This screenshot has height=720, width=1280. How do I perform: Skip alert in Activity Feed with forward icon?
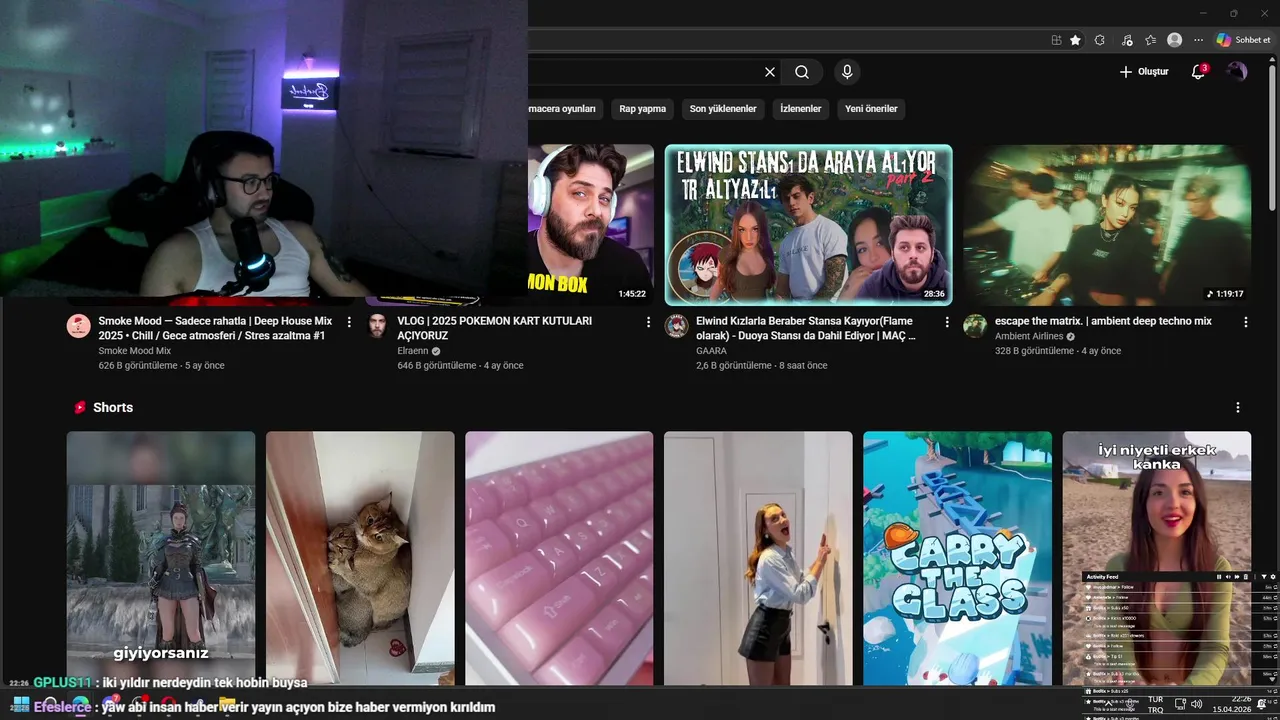pos(1239,577)
